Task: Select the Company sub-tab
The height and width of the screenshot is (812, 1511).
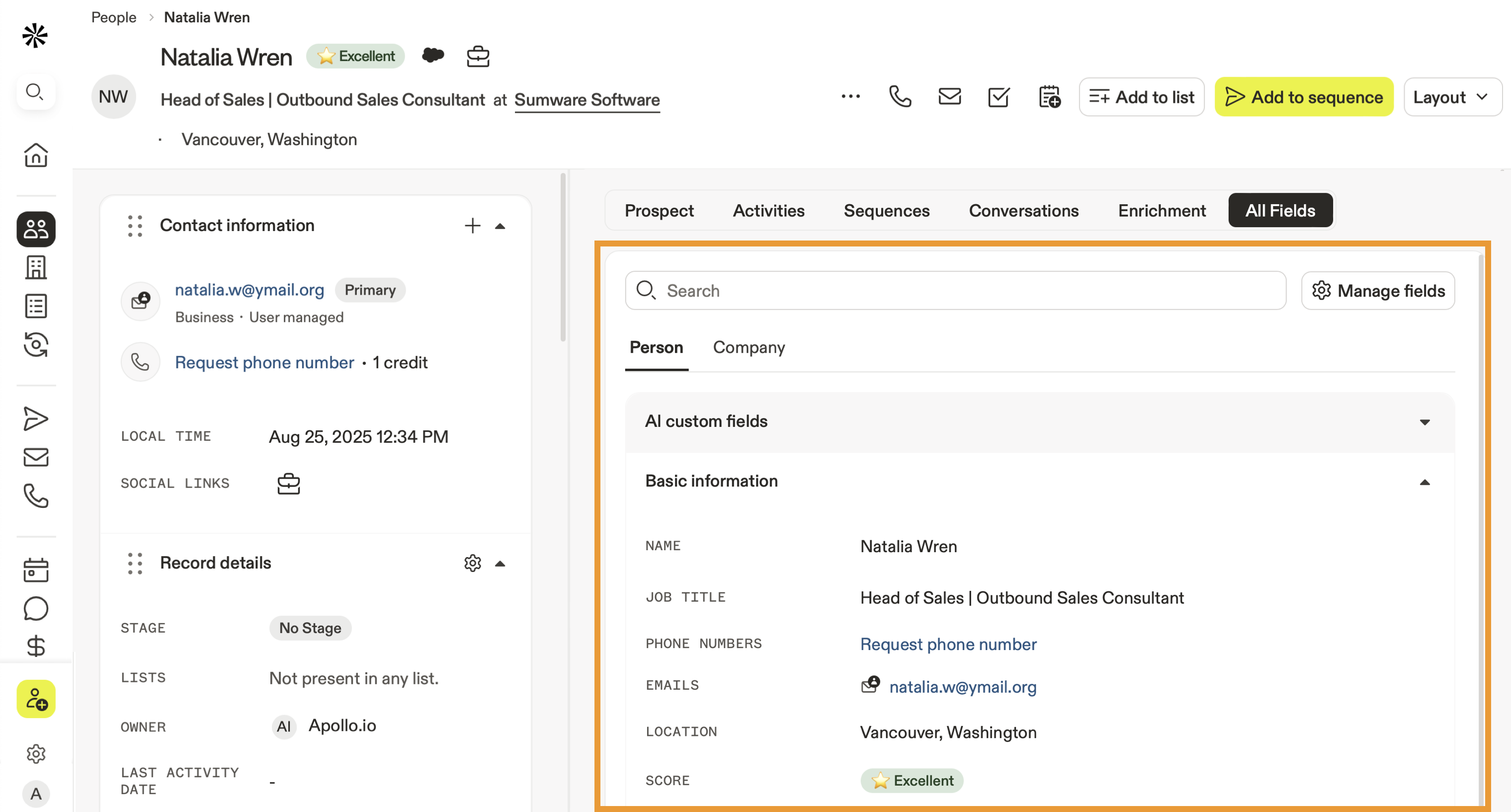Action: [749, 347]
